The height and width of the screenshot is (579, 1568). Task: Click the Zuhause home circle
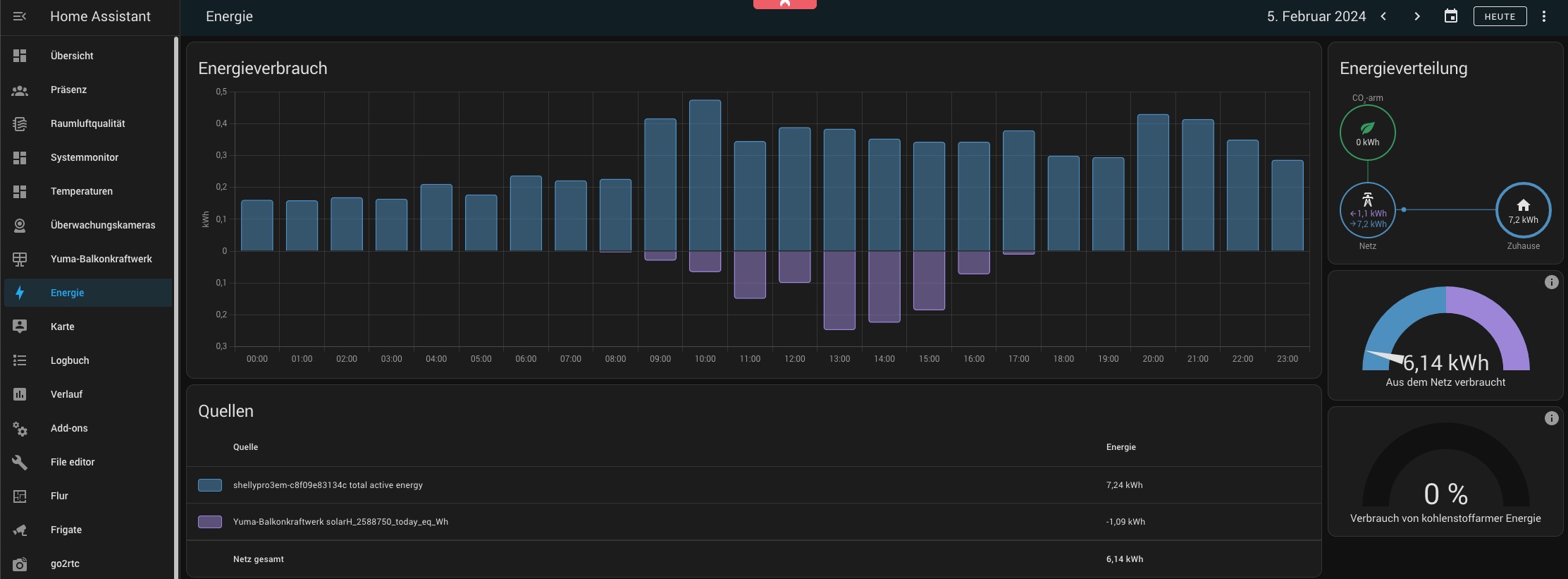pyautogui.click(x=1523, y=210)
